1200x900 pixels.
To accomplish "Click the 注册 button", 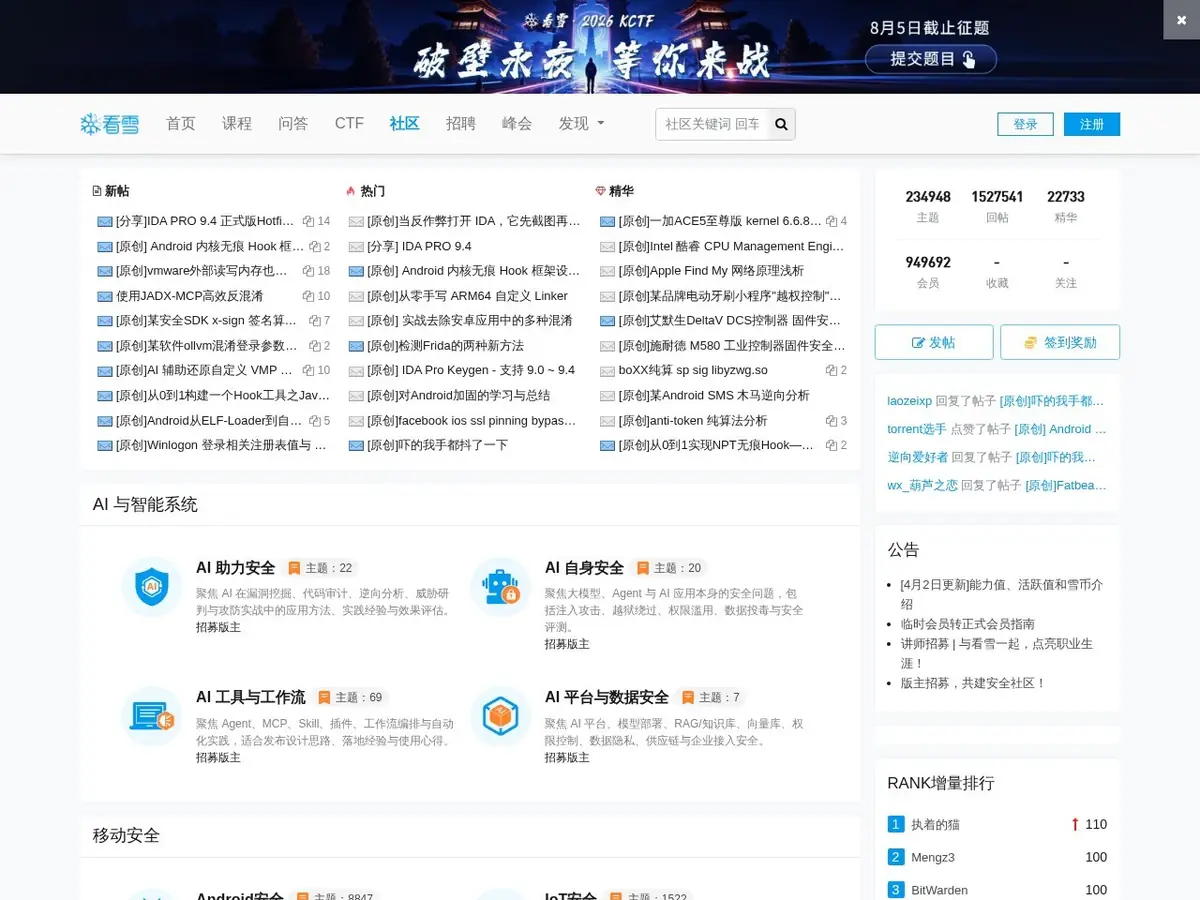I will click(1092, 124).
